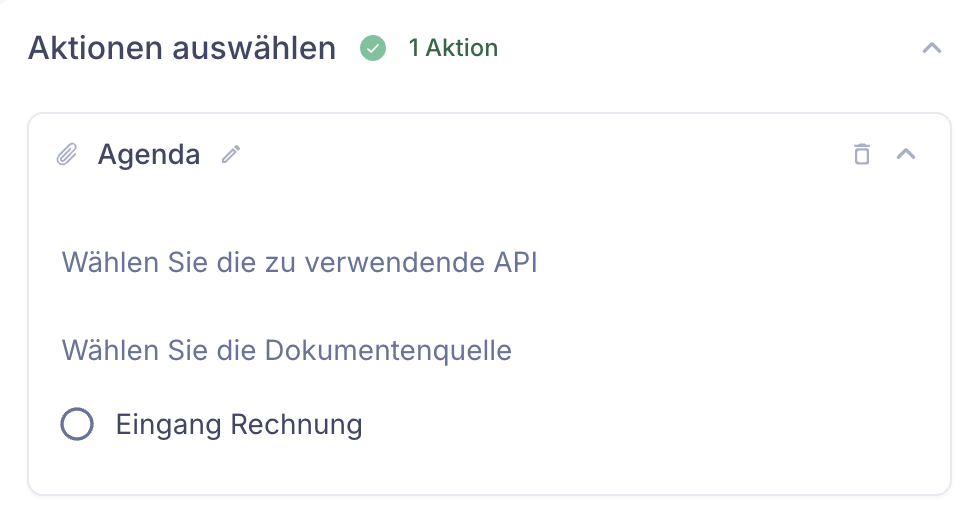Fold the Agenda card using its chevron
The height and width of the screenshot is (524, 968).
click(906, 154)
